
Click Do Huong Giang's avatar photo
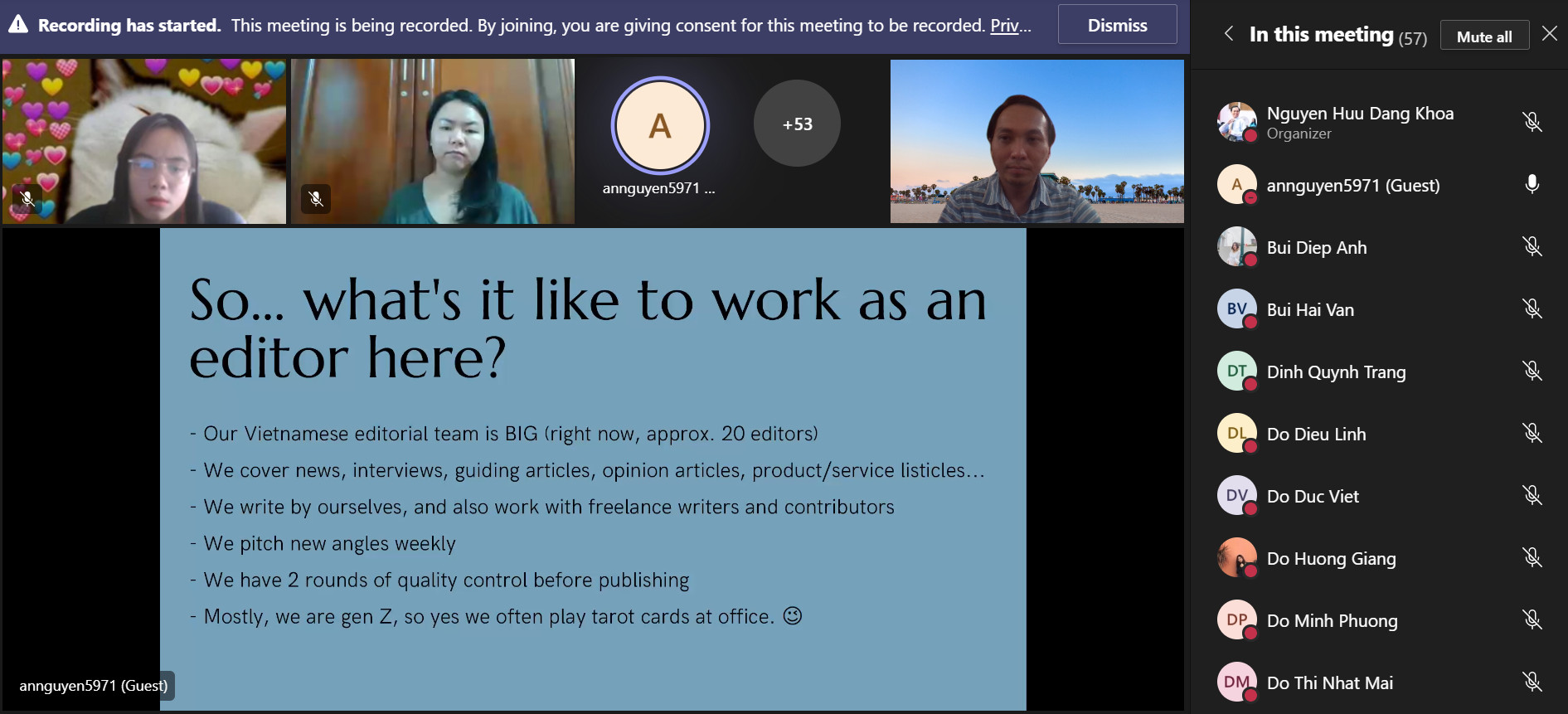point(1236,557)
